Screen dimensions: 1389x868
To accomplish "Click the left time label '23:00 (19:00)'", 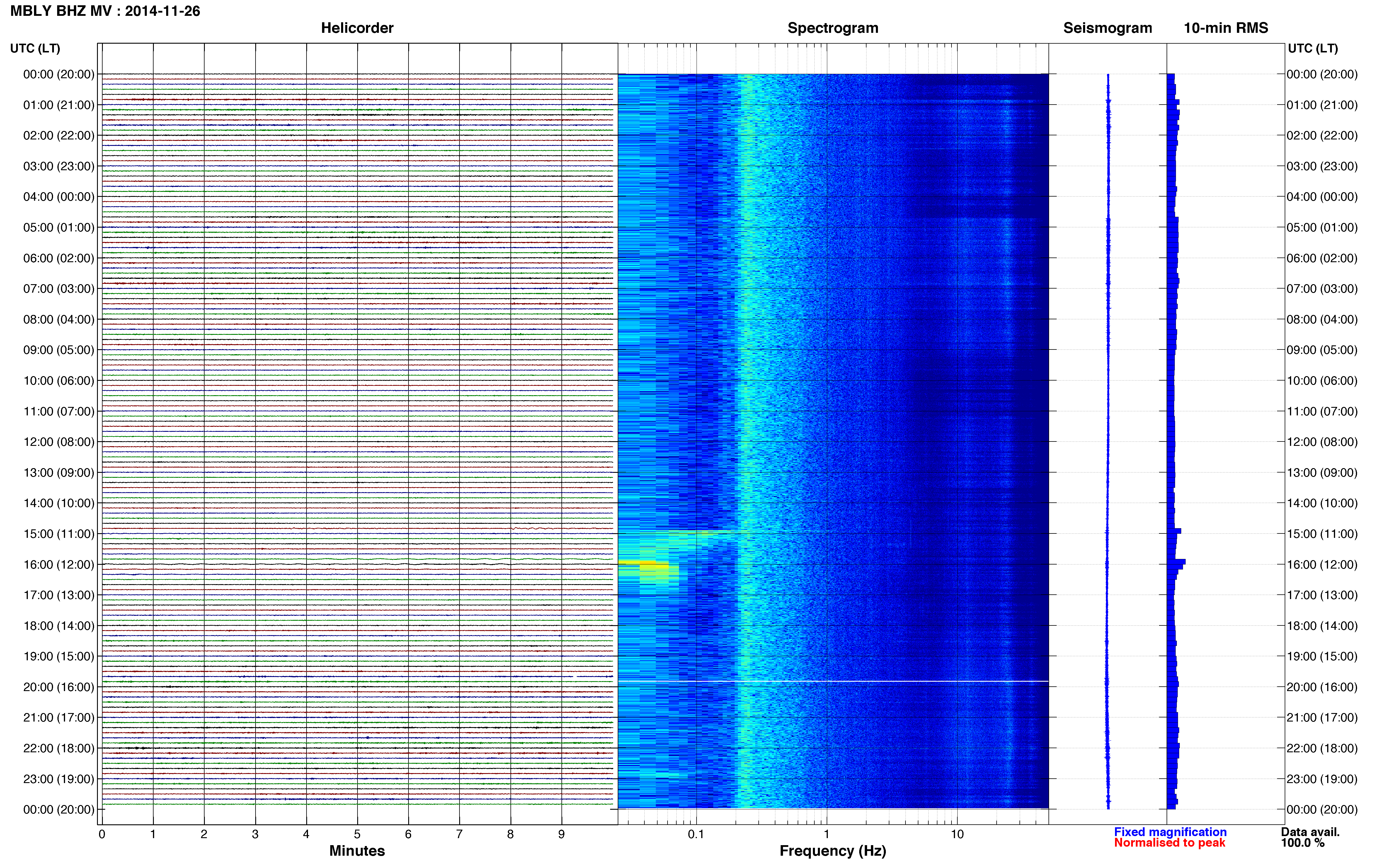I will click(x=59, y=779).
